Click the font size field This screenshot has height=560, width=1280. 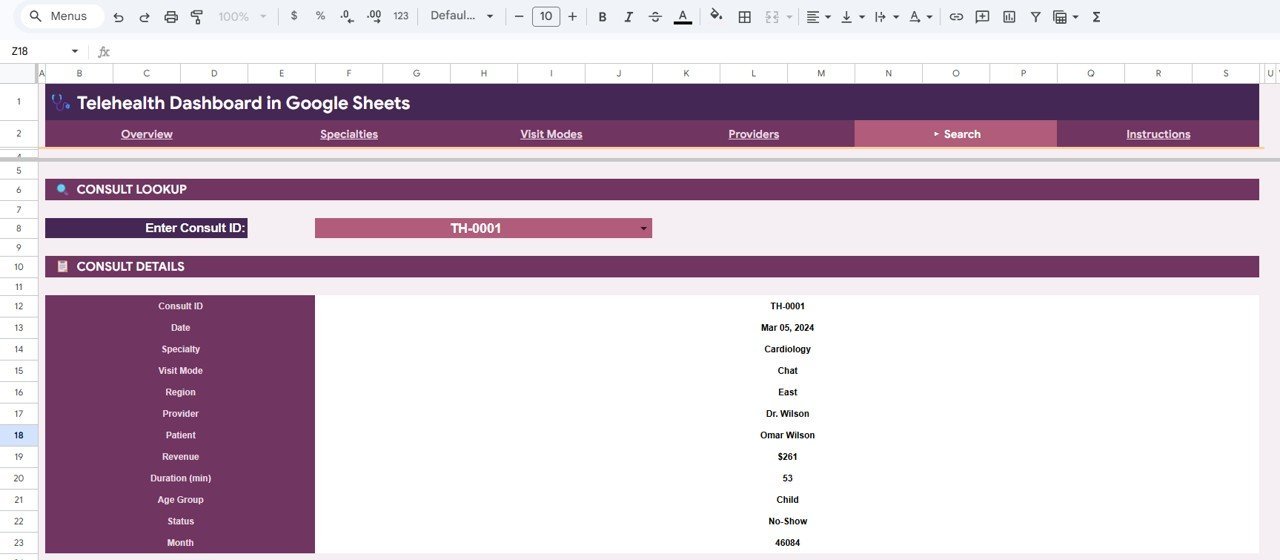(x=546, y=16)
